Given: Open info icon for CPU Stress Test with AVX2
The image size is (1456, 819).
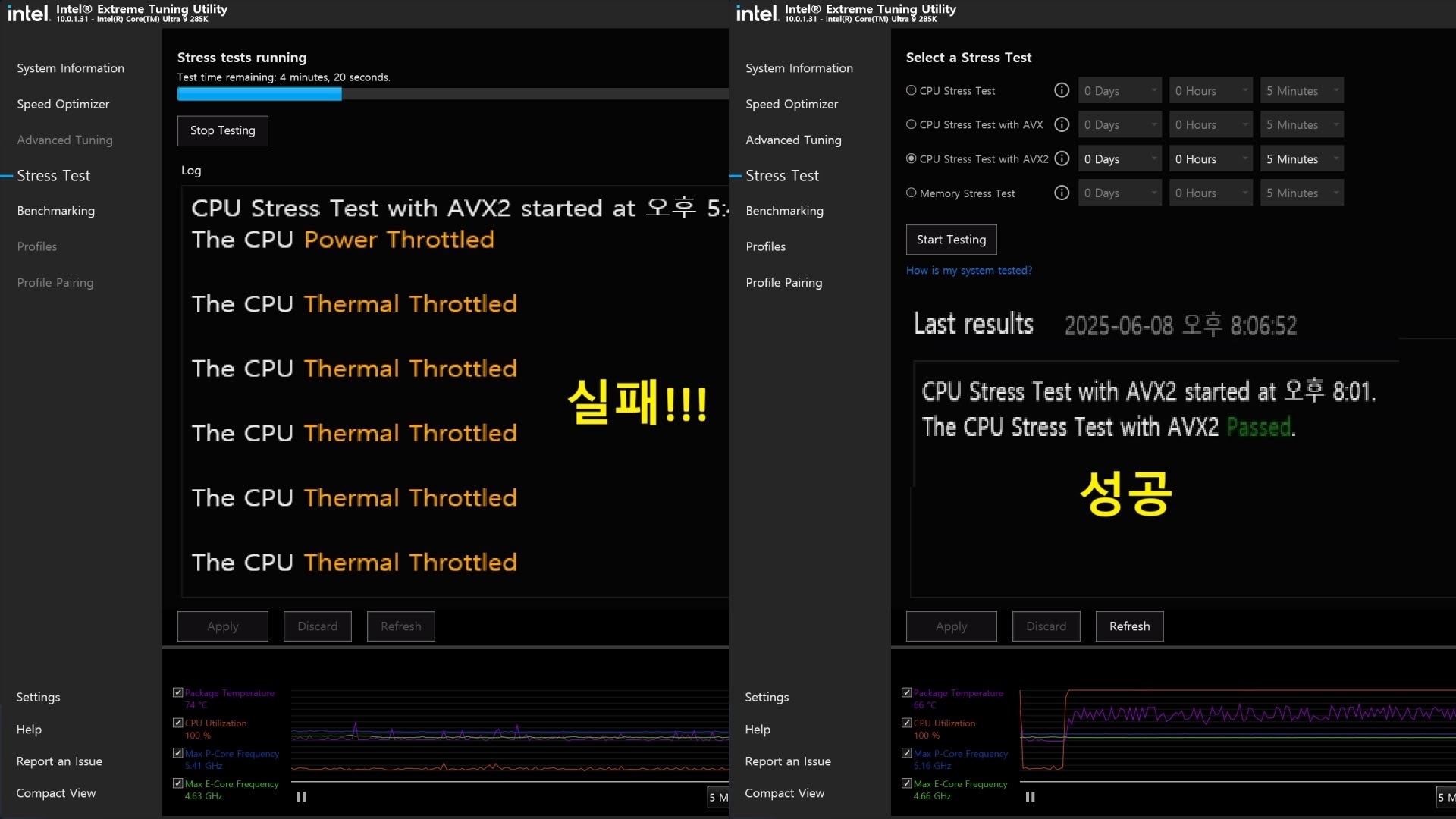Looking at the screenshot, I should pyautogui.click(x=1062, y=158).
